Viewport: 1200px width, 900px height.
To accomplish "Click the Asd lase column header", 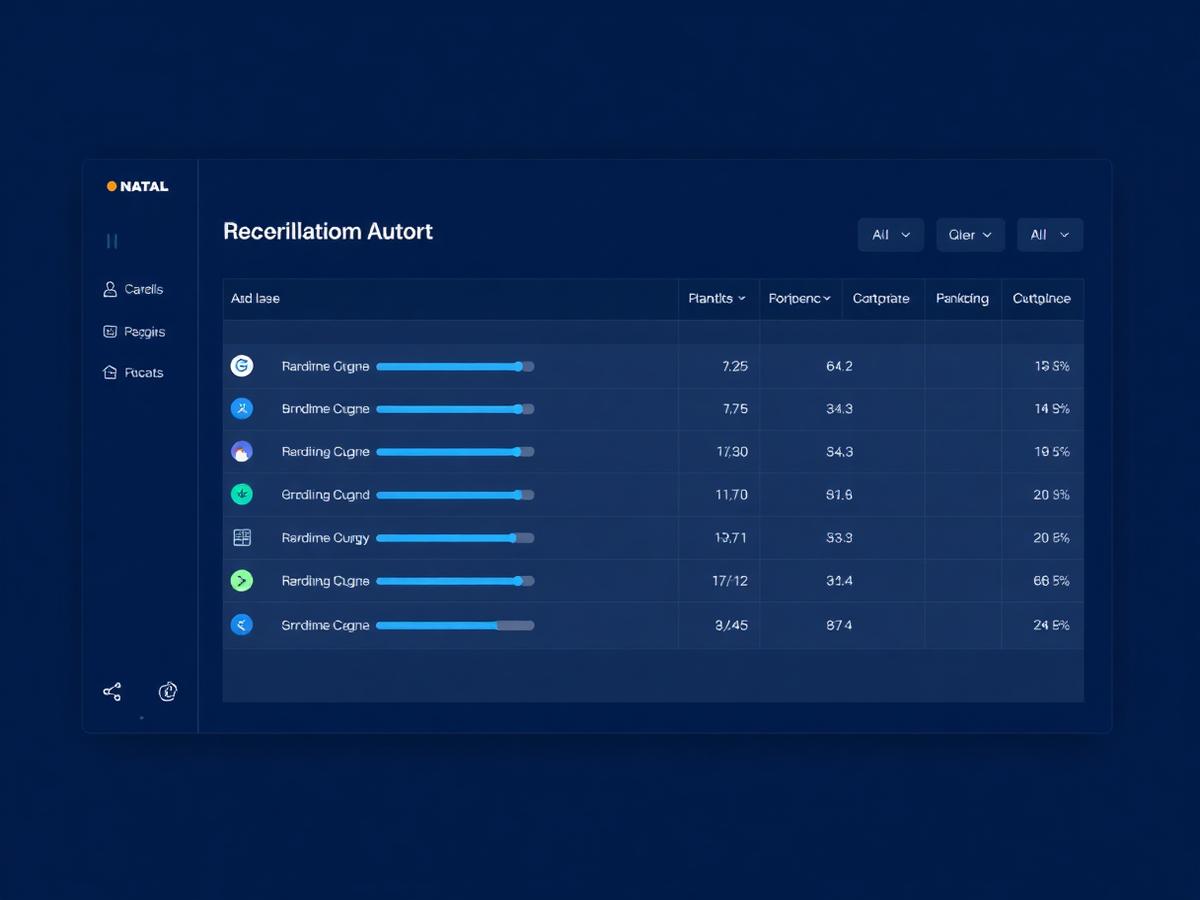I will point(255,298).
